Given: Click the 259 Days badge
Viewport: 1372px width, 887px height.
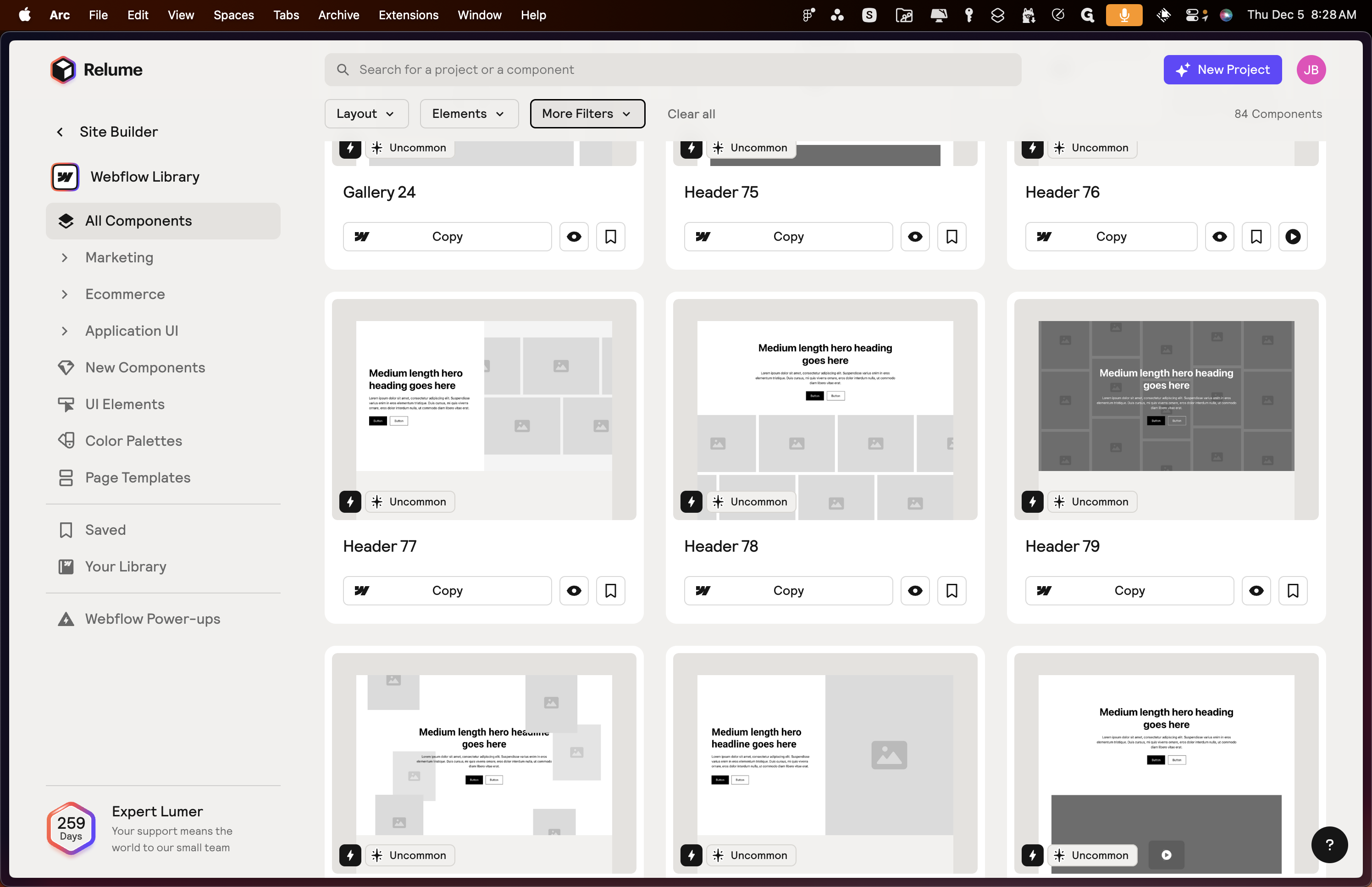Looking at the screenshot, I should (x=71, y=828).
